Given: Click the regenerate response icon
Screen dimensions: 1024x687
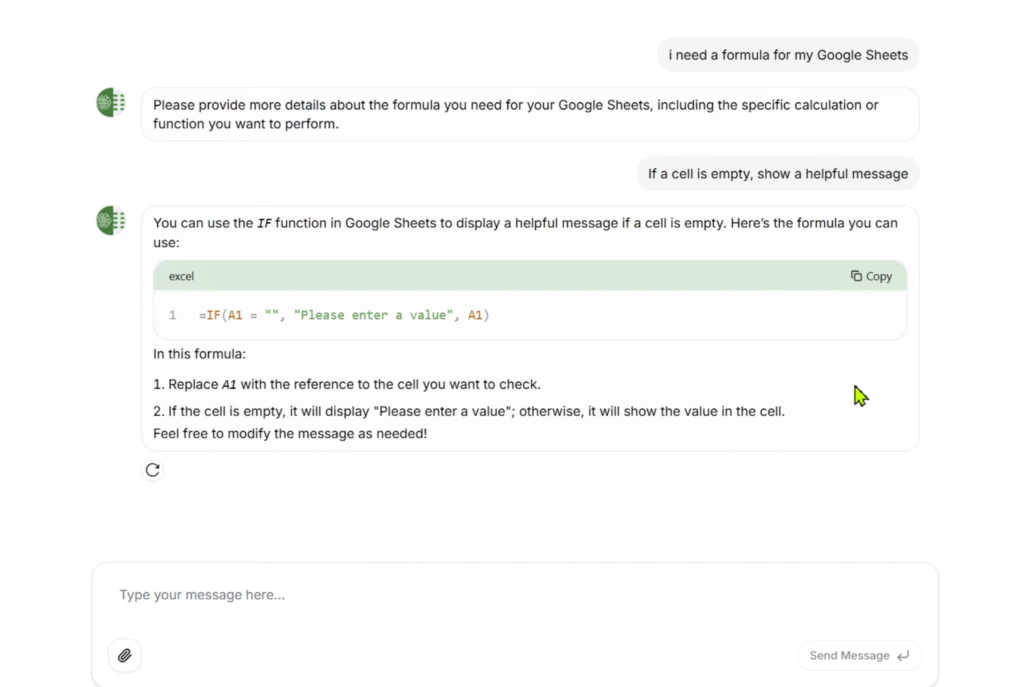Looking at the screenshot, I should coord(152,470).
